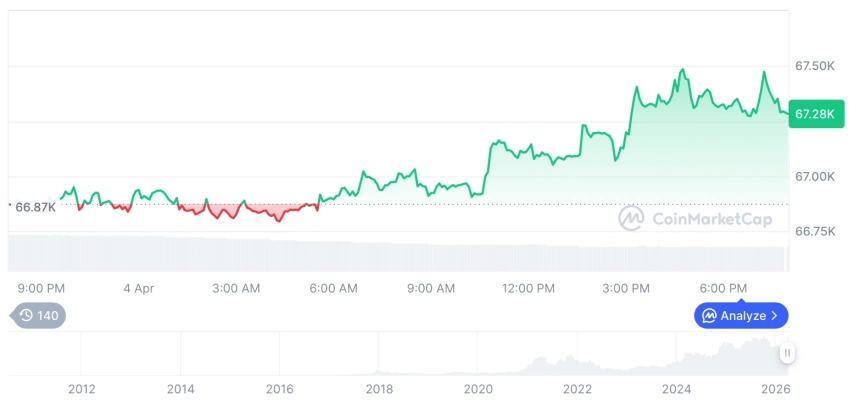
Task: Click the 6:00 PM time axis label
Action: pyautogui.click(x=723, y=288)
